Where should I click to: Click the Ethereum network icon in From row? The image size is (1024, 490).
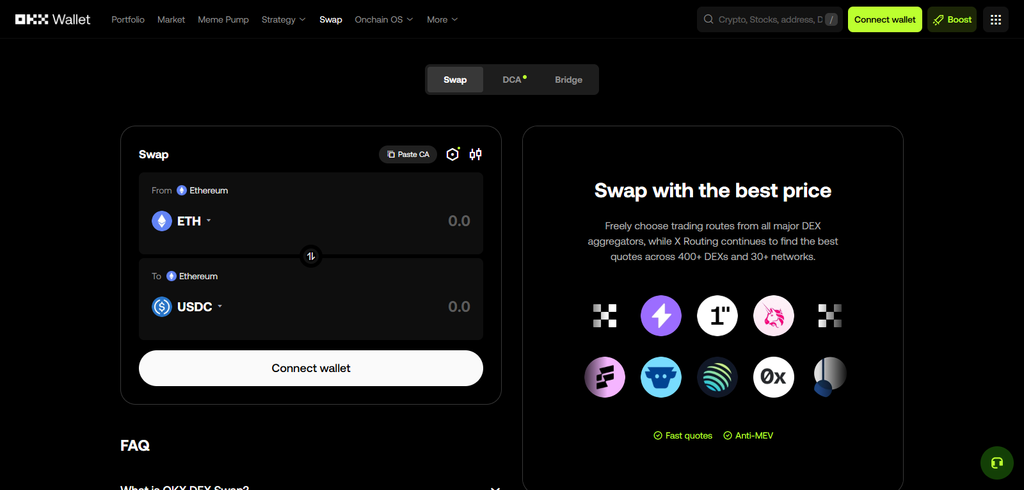point(182,190)
